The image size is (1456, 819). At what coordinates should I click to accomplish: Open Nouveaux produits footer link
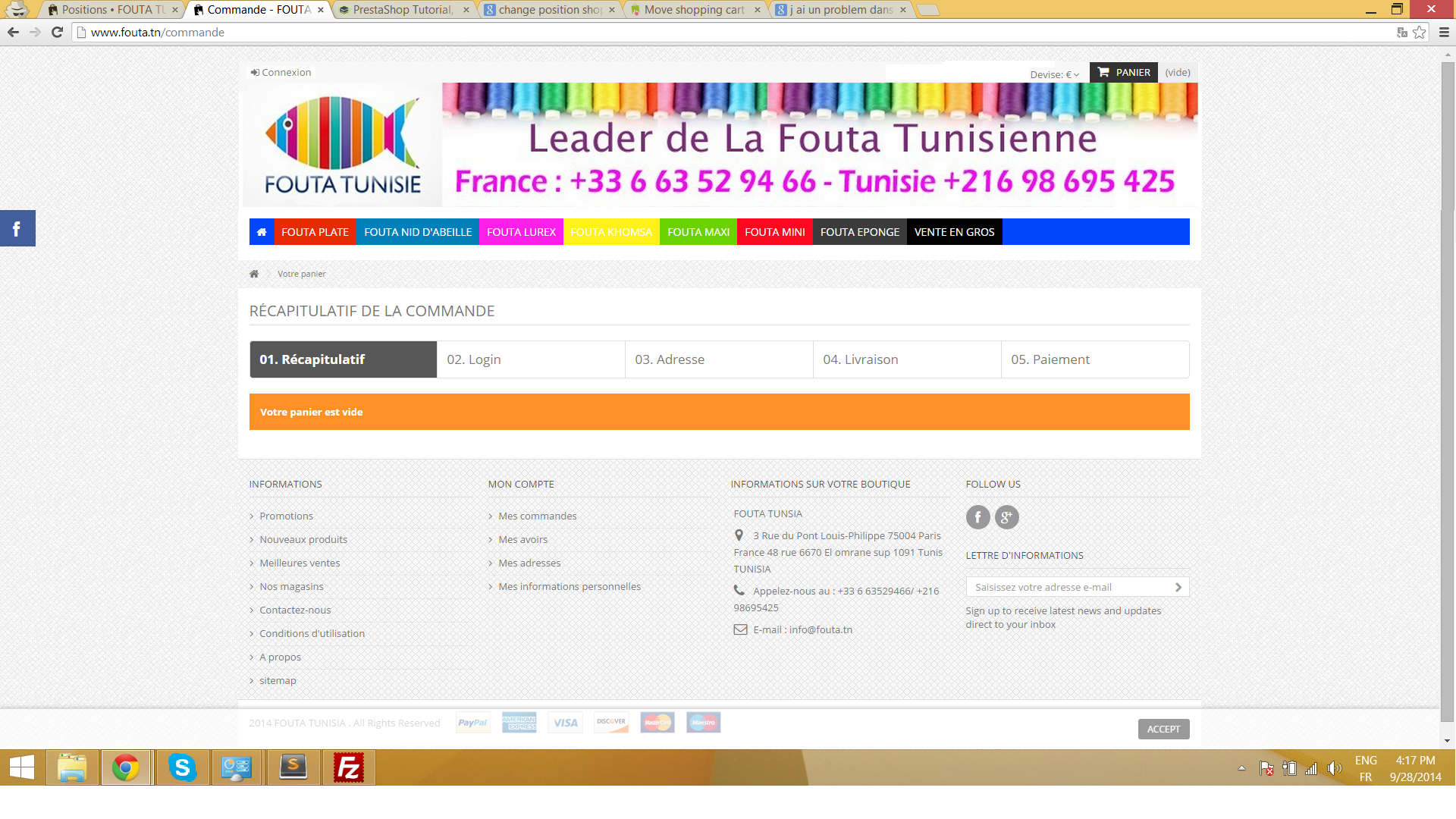coord(303,539)
